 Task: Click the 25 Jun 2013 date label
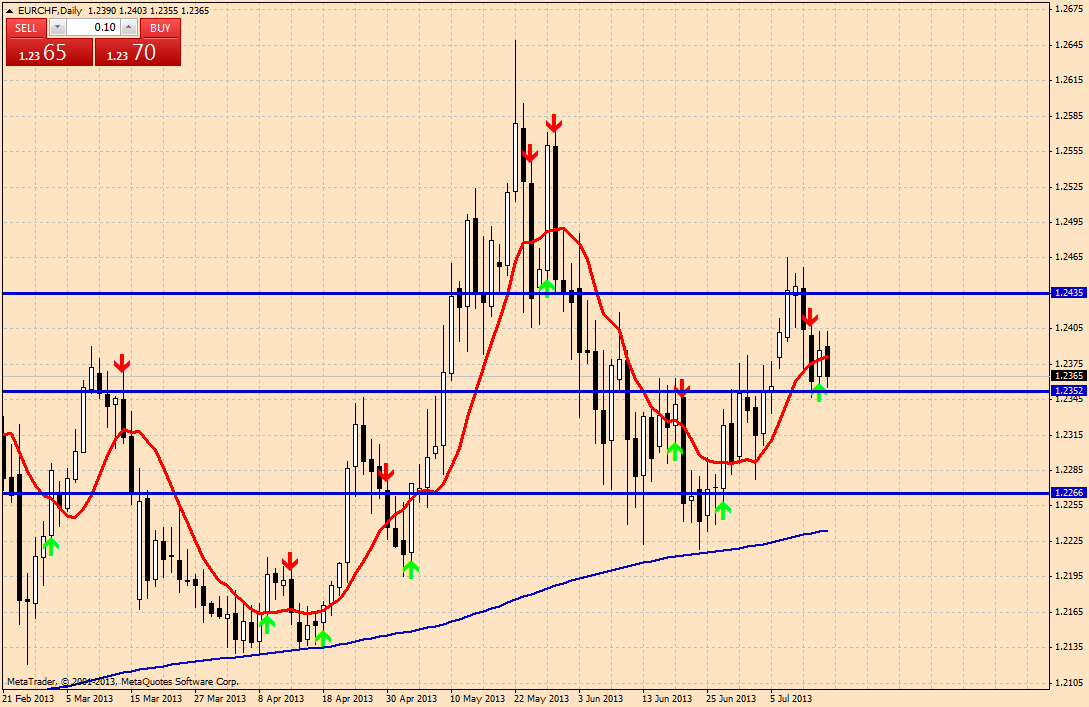coord(731,698)
